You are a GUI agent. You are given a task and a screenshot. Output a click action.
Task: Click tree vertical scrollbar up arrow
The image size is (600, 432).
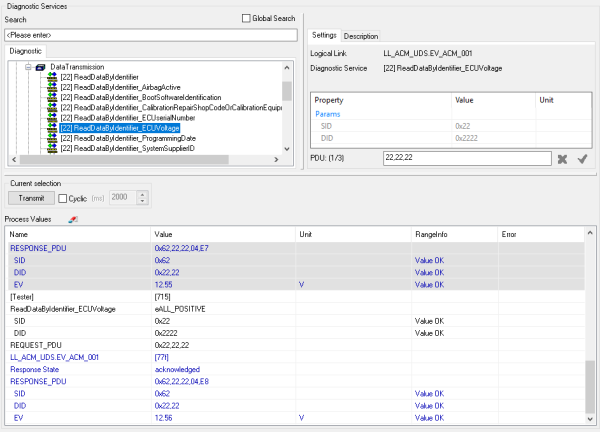287,68
